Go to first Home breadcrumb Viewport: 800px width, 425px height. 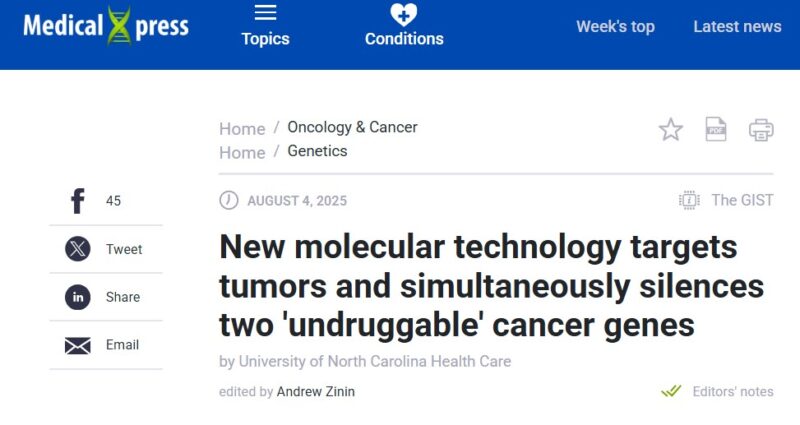click(242, 129)
